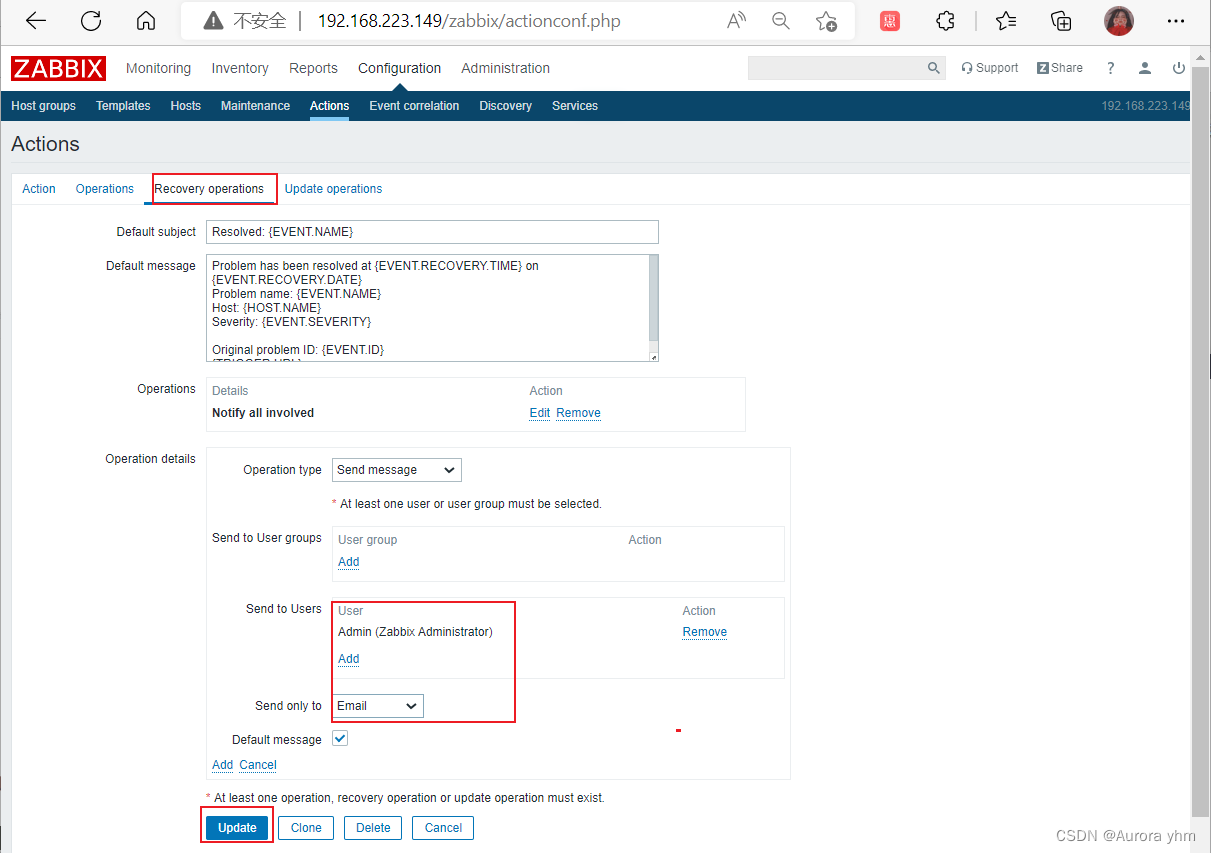Switch to the Update operations tab
This screenshot has width=1211, height=853.
tap(333, 189)
